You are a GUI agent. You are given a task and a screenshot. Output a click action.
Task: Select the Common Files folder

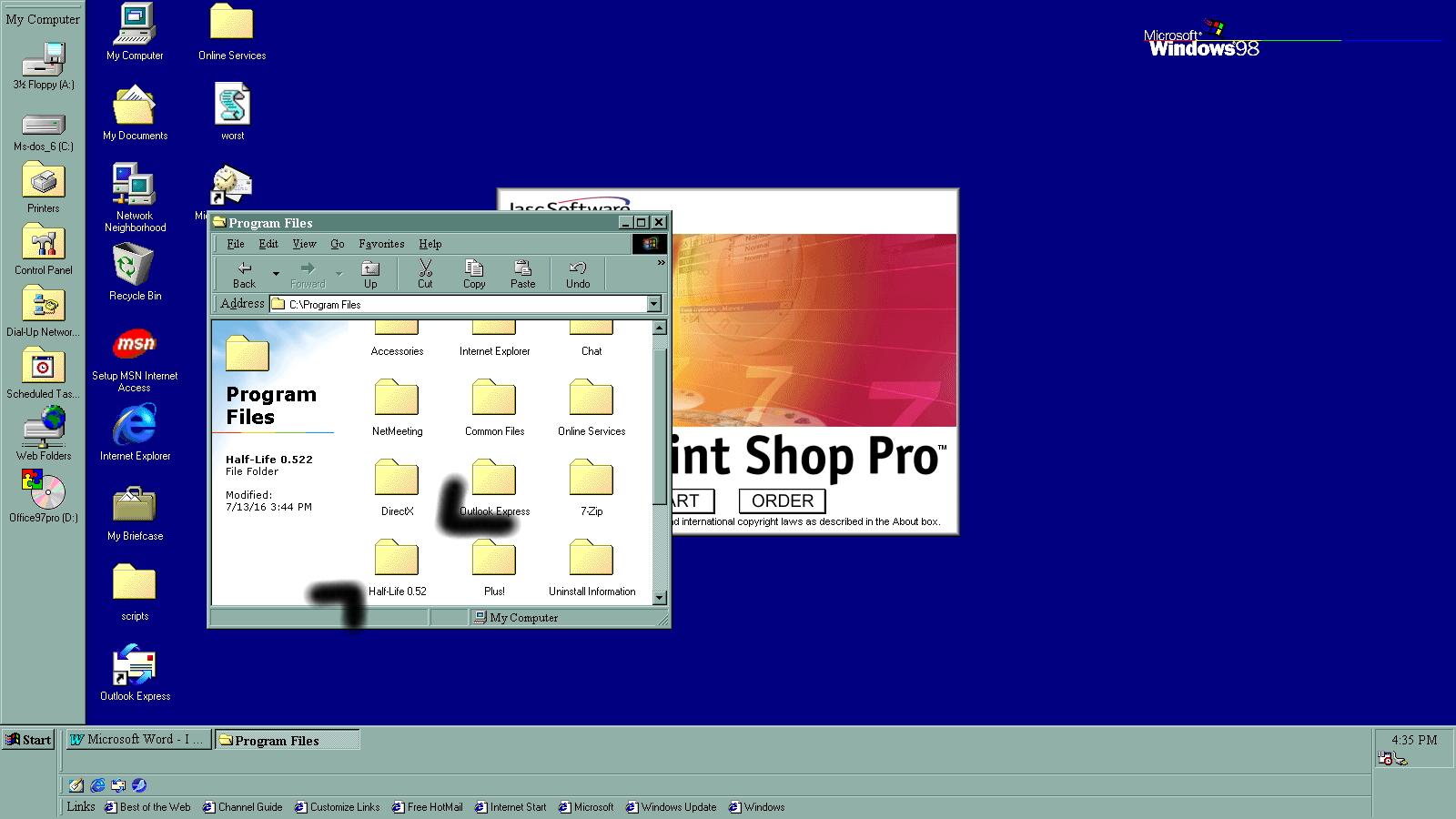(x=494, y=407)
